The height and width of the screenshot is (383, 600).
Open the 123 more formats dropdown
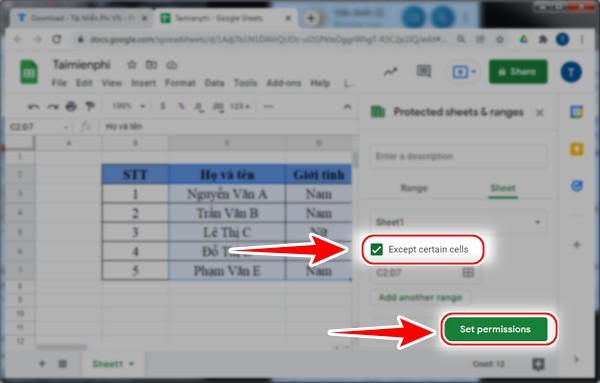point(240,106)
